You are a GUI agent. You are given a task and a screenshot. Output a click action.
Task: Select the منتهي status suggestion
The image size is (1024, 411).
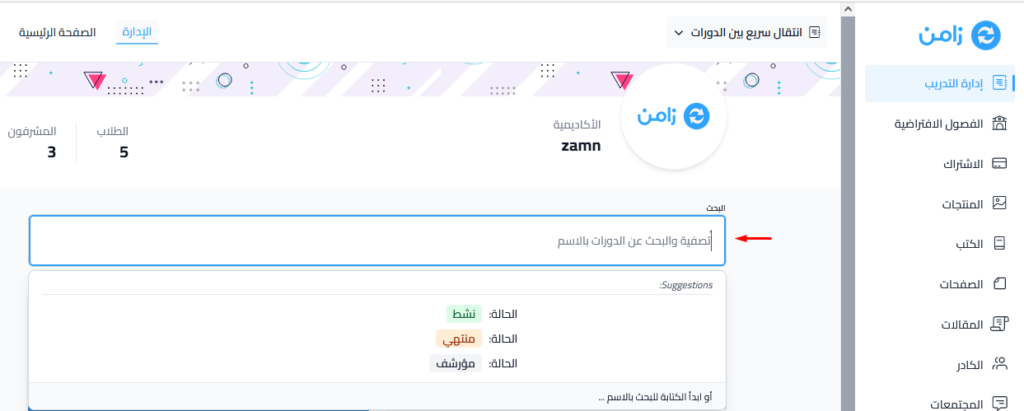point(477,339)
